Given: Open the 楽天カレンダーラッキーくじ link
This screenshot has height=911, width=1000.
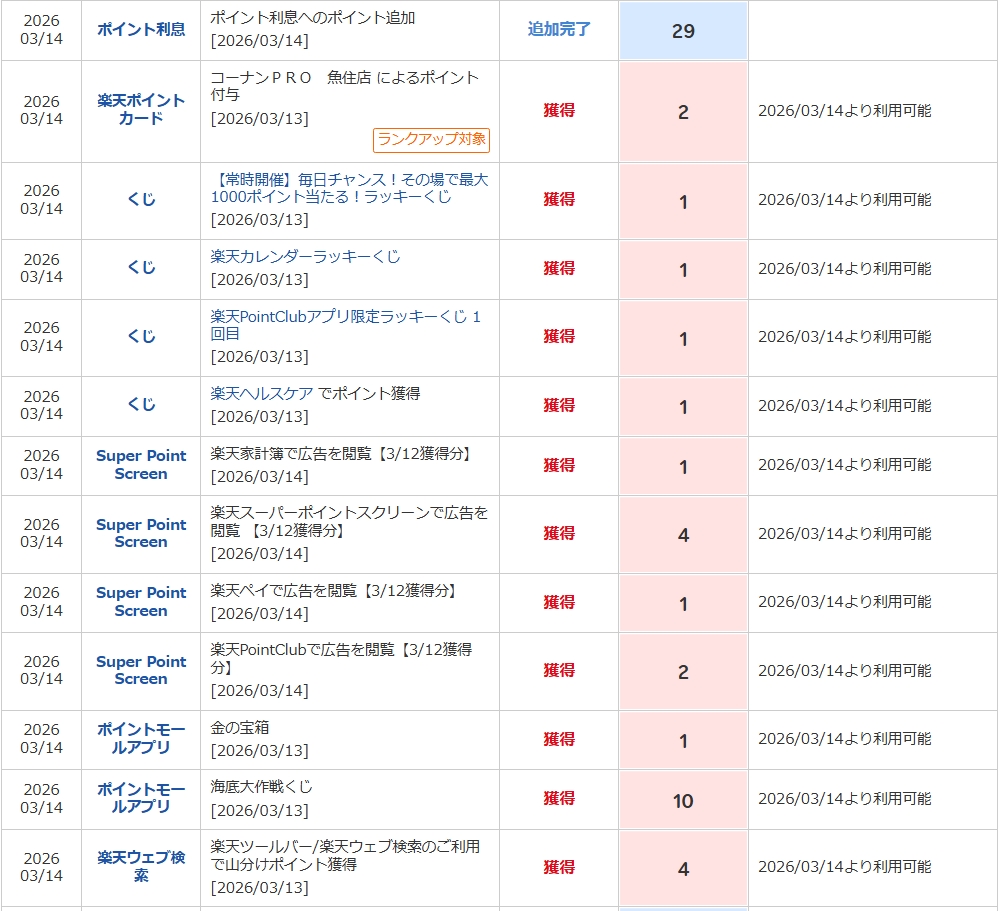Looking at the screenshot, I should pyautogui.click(x=305, y=257).
